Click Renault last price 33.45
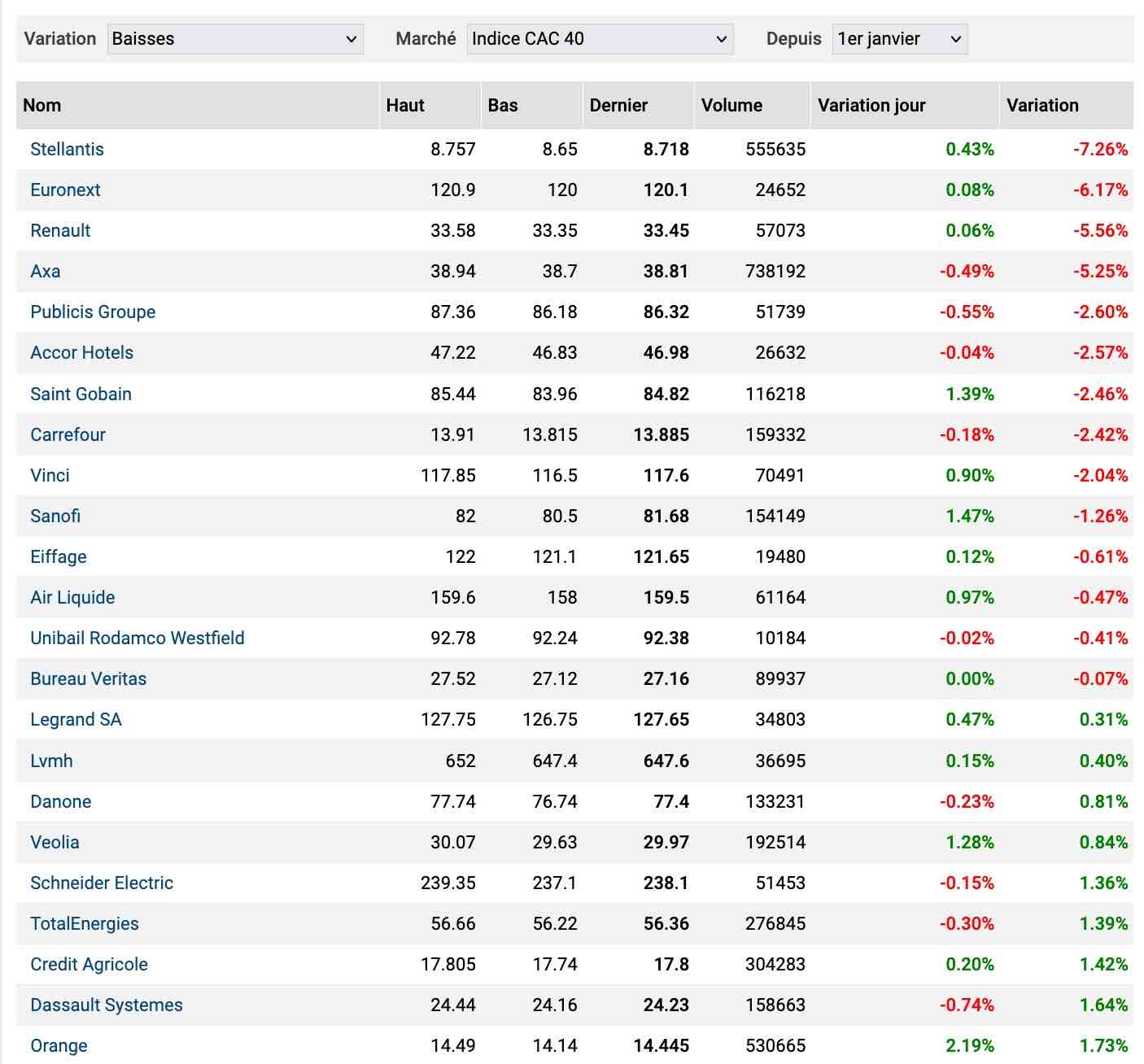1144x1064 pixels. pyautogui.click(x=666, y=231)
